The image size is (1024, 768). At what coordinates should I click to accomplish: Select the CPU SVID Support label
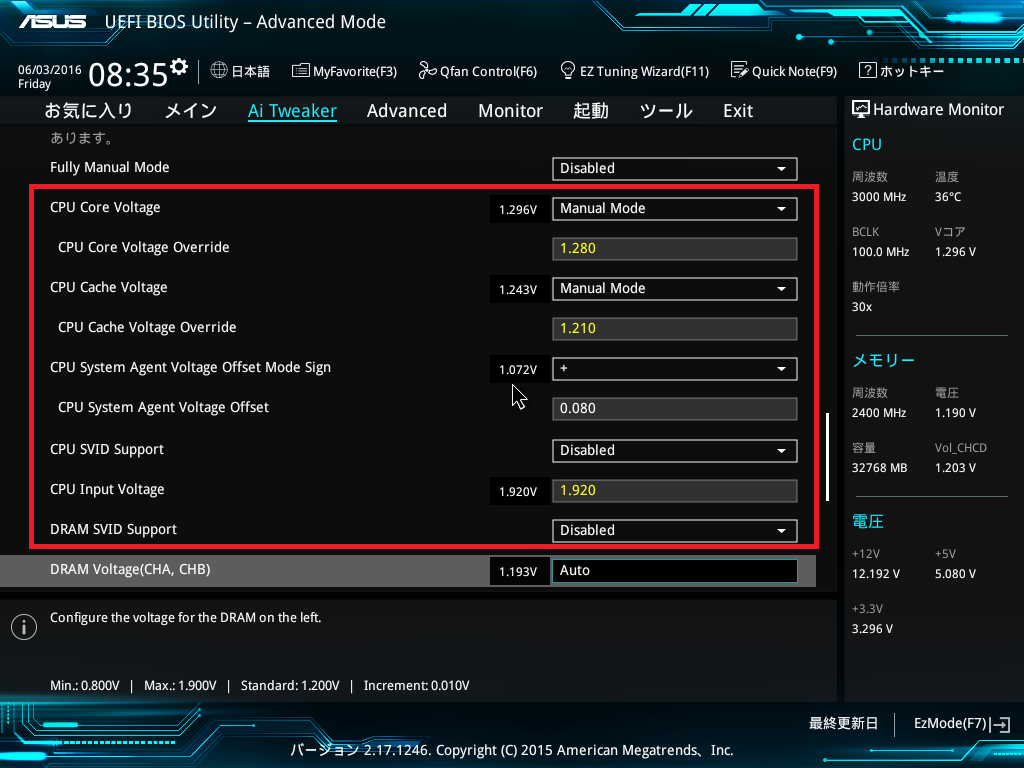(107, 449)
